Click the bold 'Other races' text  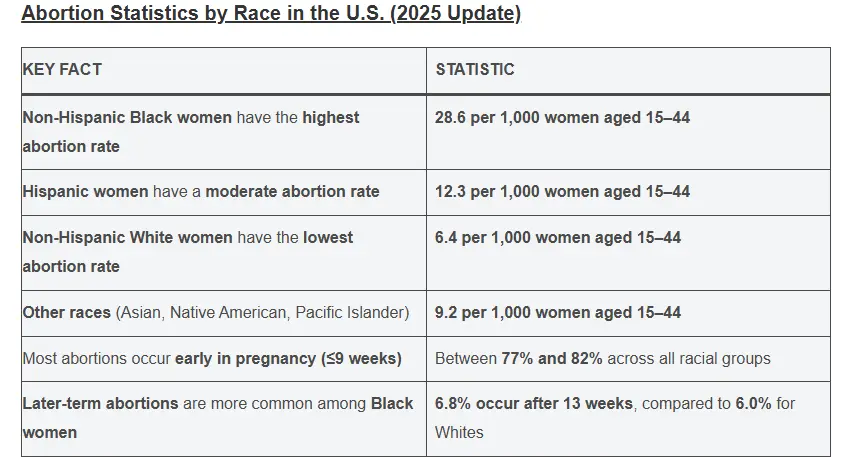[x=67, y=312]
